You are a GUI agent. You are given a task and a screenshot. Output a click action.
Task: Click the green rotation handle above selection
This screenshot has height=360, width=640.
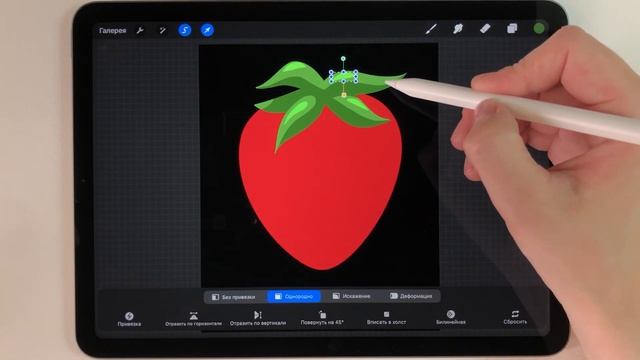pos(343,59)
